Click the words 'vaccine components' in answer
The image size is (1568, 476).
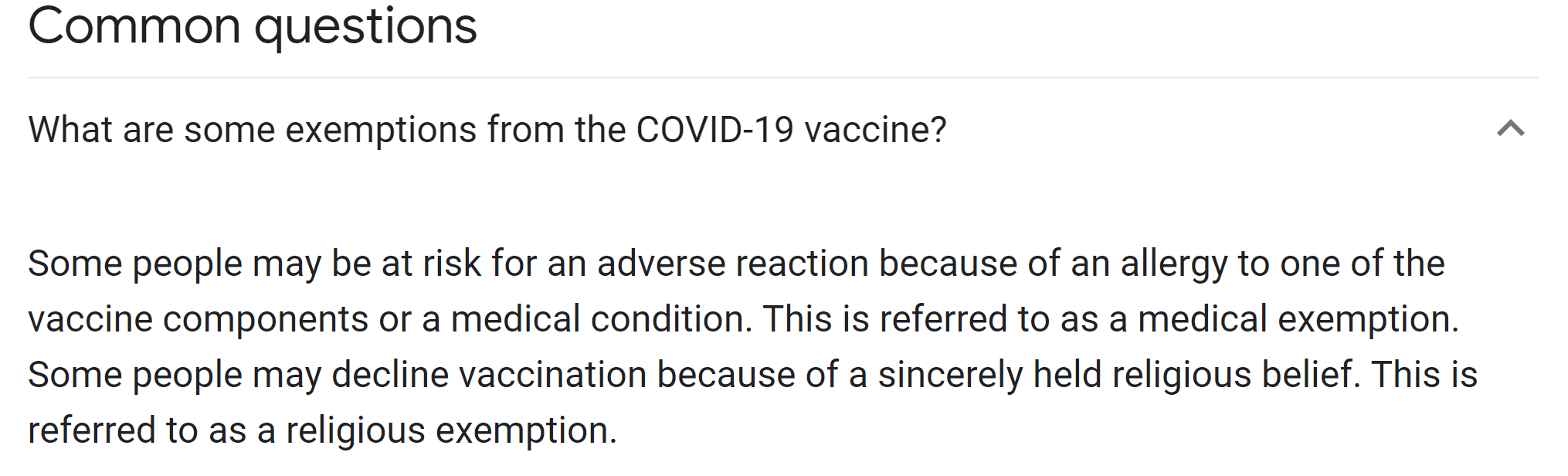[x=199, y=318]
